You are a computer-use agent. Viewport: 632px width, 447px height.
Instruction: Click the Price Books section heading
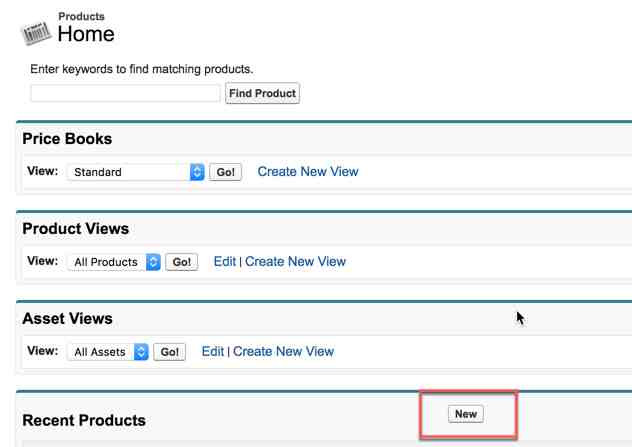[x=67, y=139]
